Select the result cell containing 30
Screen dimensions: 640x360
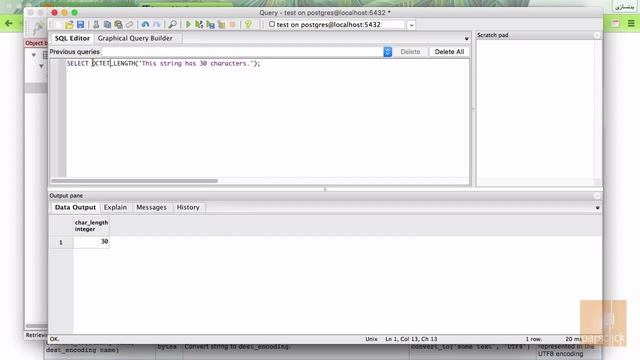[x=91, y=242]
